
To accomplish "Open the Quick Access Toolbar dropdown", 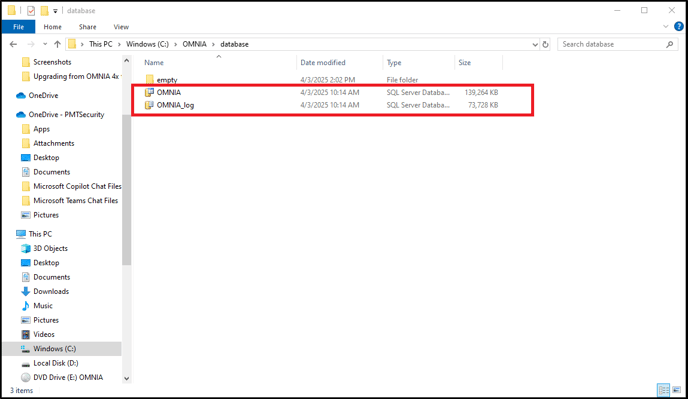I will pos(55,11).
